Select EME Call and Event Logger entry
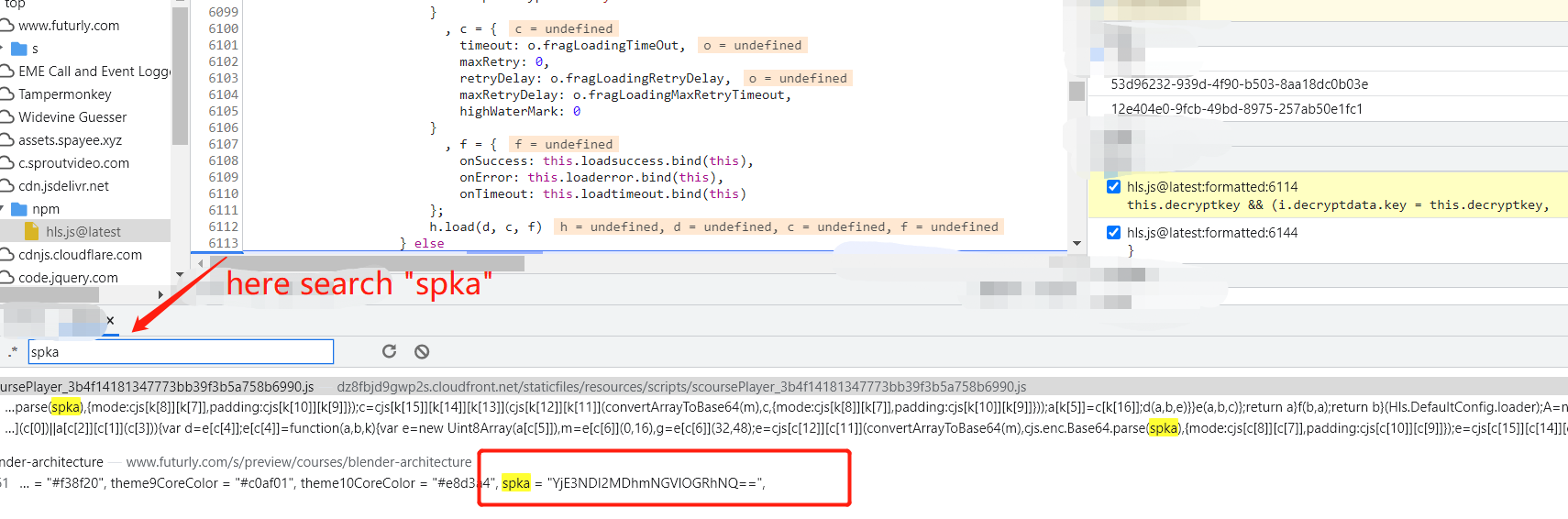This screenshot has height=519, width=1568. coord(94,72)
